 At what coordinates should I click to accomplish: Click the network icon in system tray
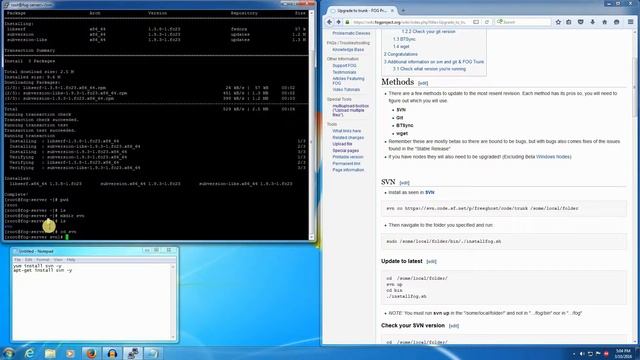pos(590,354)
